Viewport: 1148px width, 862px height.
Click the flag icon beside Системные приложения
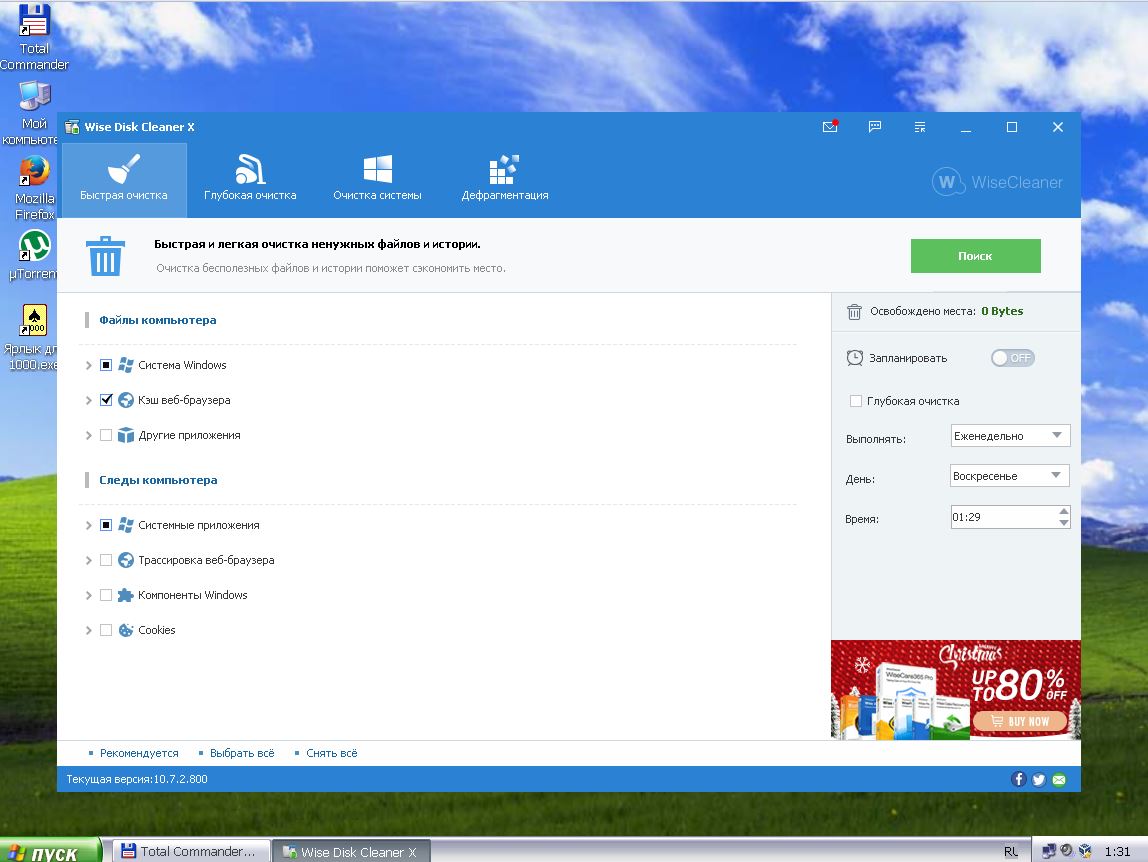click(x=126, y=525)
